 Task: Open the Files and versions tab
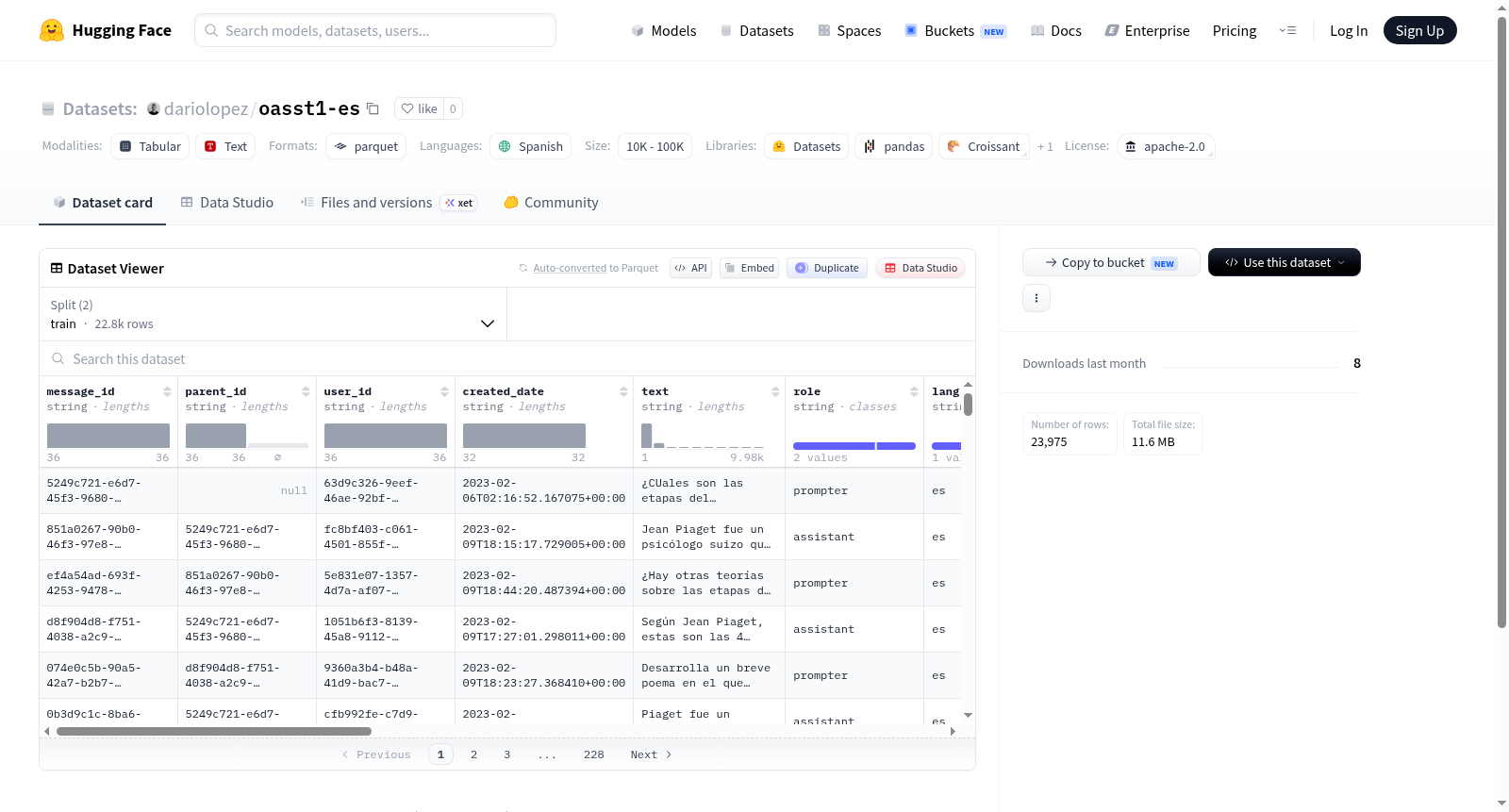click(389, 203)
